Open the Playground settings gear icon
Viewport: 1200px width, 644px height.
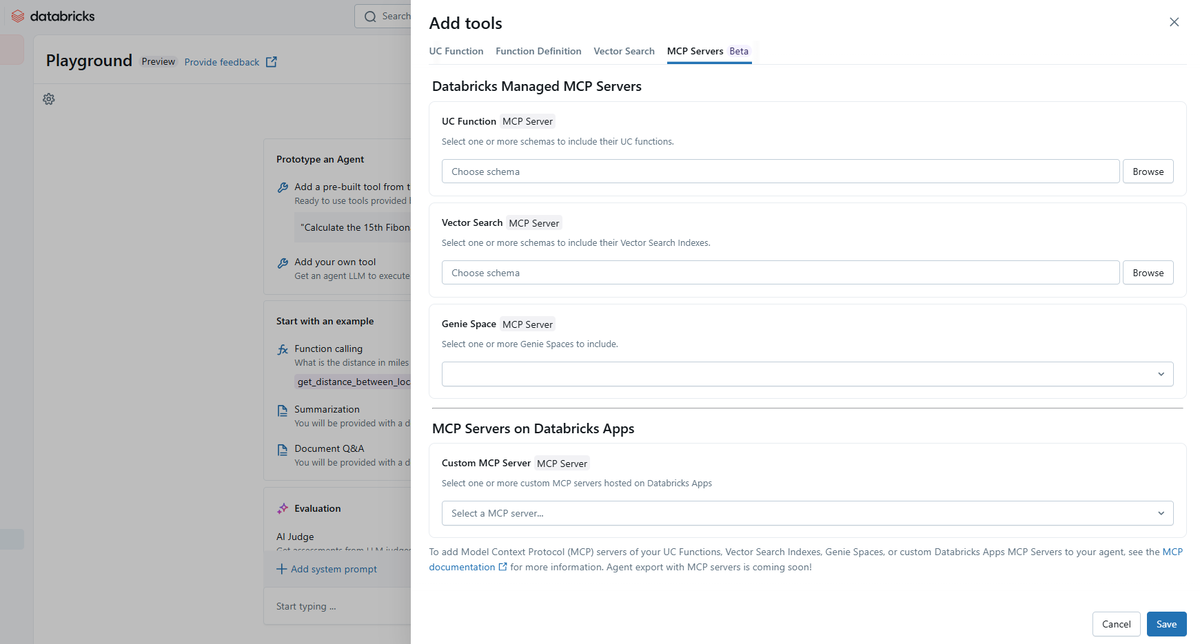pos(49,99)
